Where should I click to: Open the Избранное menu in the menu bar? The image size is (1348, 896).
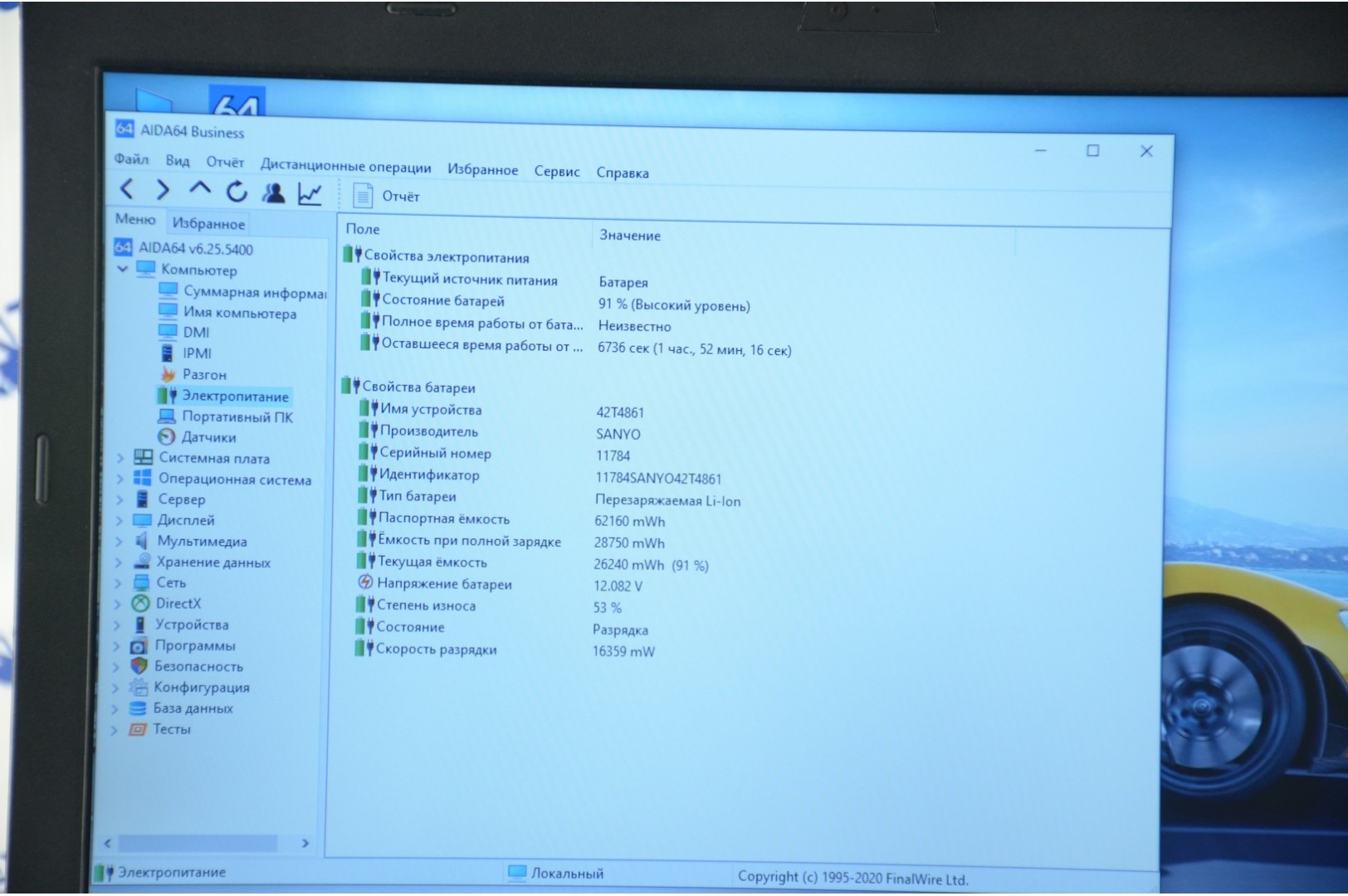pos(482,170)
